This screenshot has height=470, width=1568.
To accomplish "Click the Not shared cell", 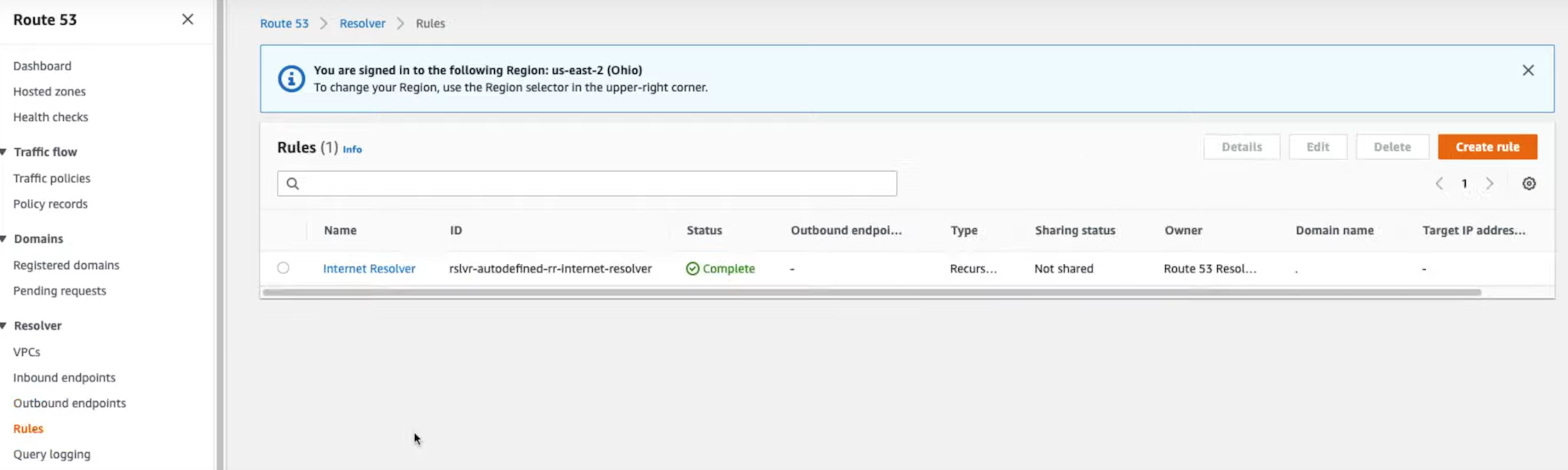I will 1063,268.
